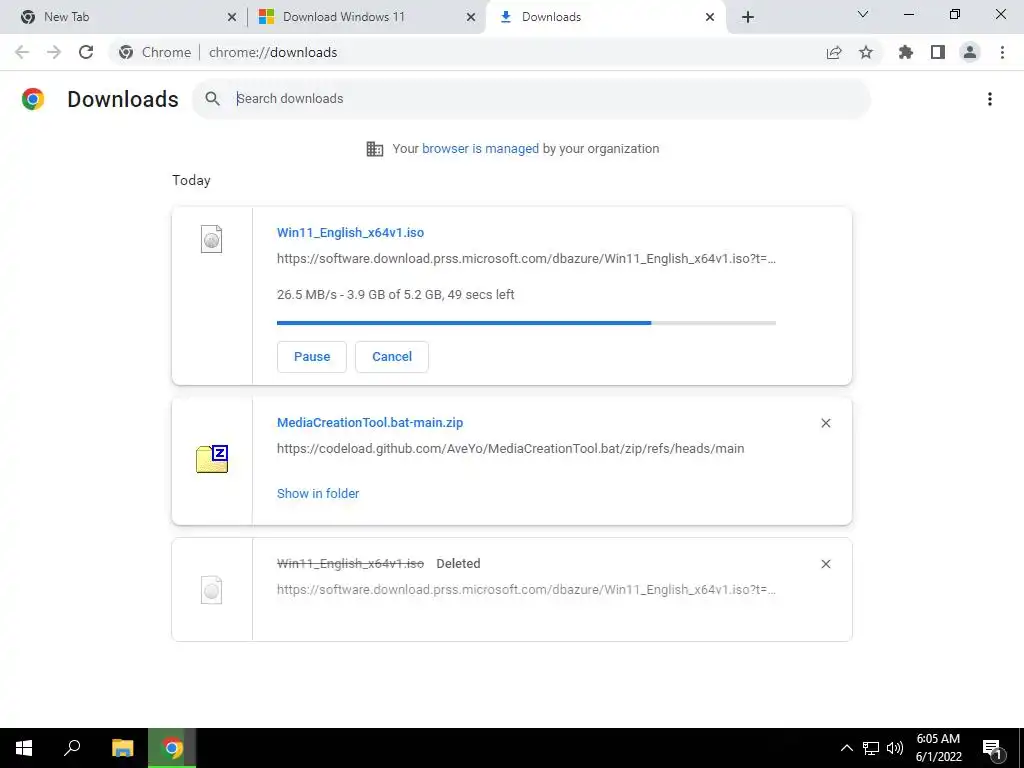Open the Win11_English_x64v1.iso file link

(x=350, y=232)
